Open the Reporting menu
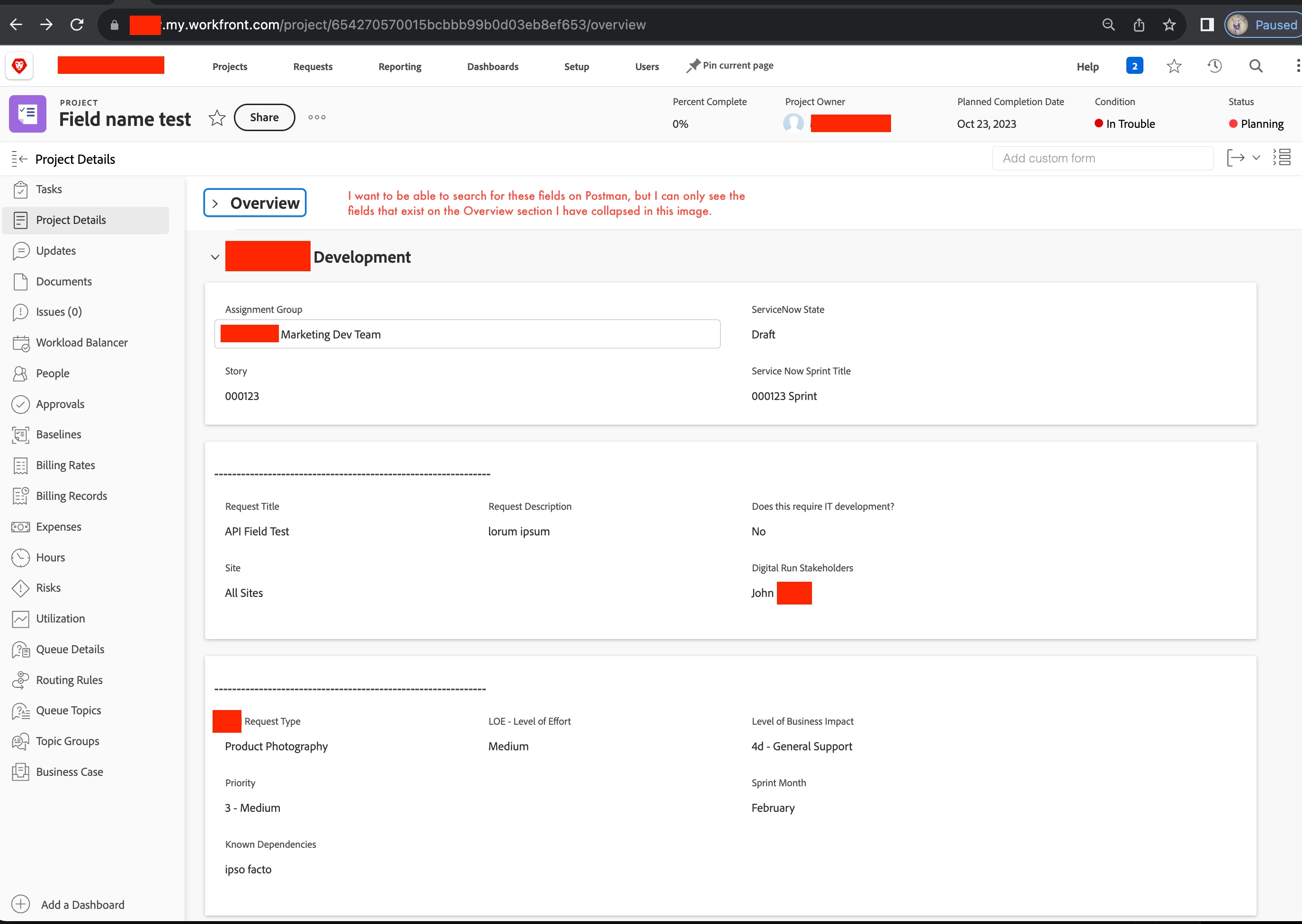Screen dimensions: 1302x924 [400, 67]
